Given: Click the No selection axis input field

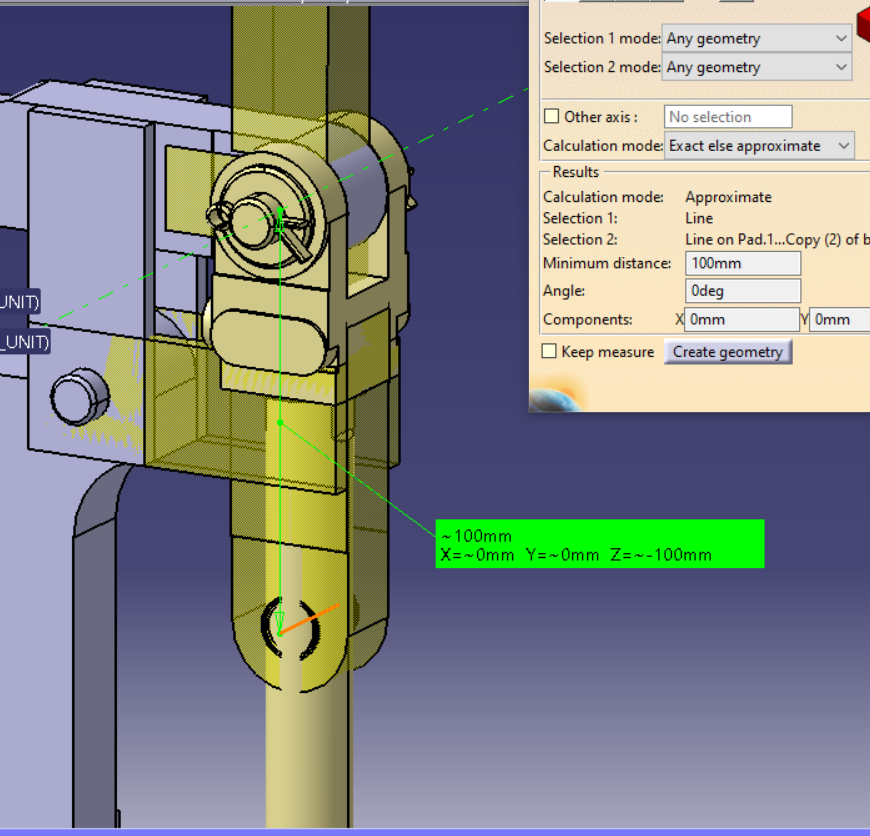Looking at the screenshot, I should (x=728, y=116).
